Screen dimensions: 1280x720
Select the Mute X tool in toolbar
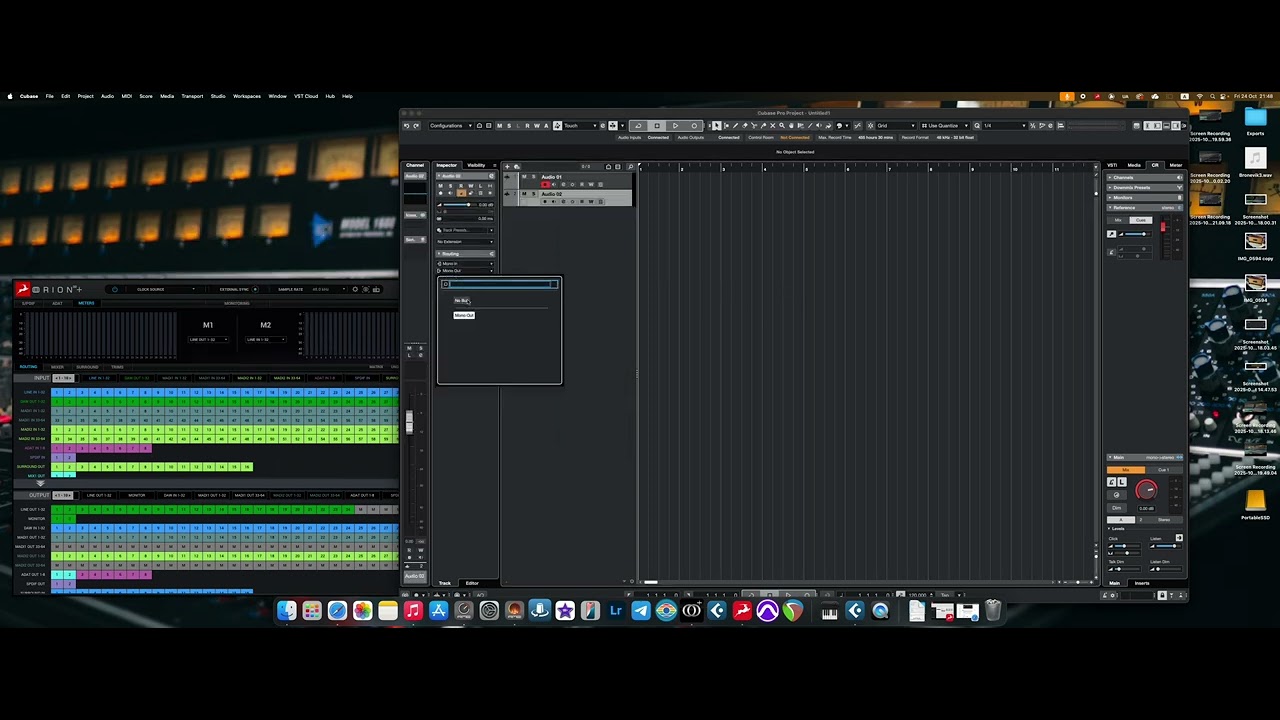[x=772, y=126]
